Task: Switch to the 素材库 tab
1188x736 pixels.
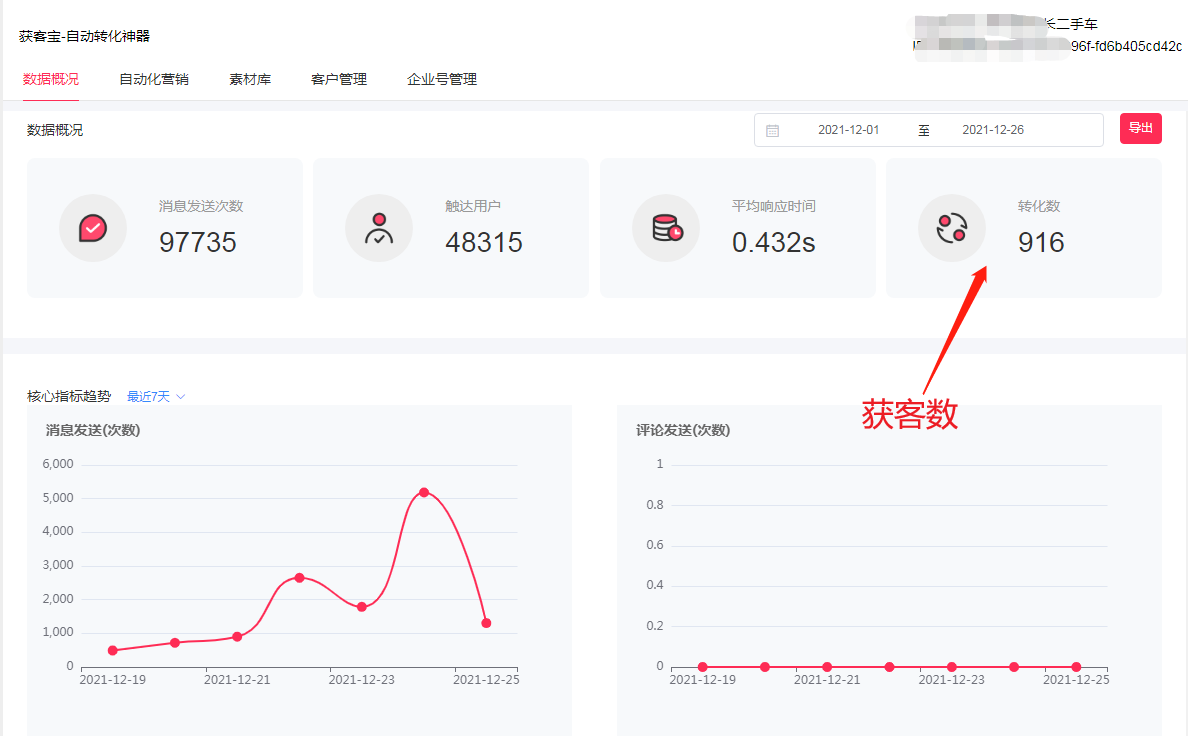Action: [249, 78]
